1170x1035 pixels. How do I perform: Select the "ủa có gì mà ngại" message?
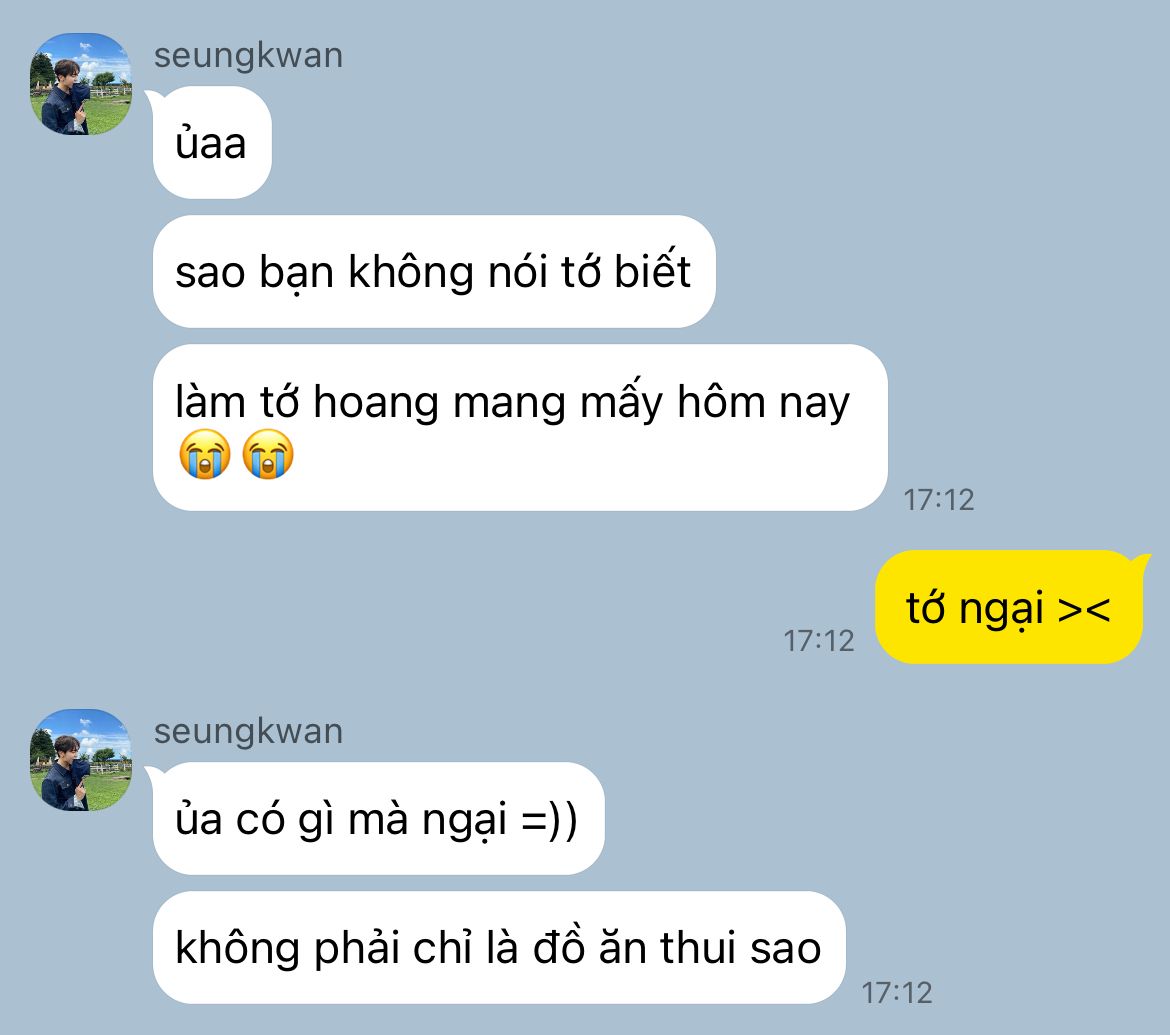click(x=378, y=819)
